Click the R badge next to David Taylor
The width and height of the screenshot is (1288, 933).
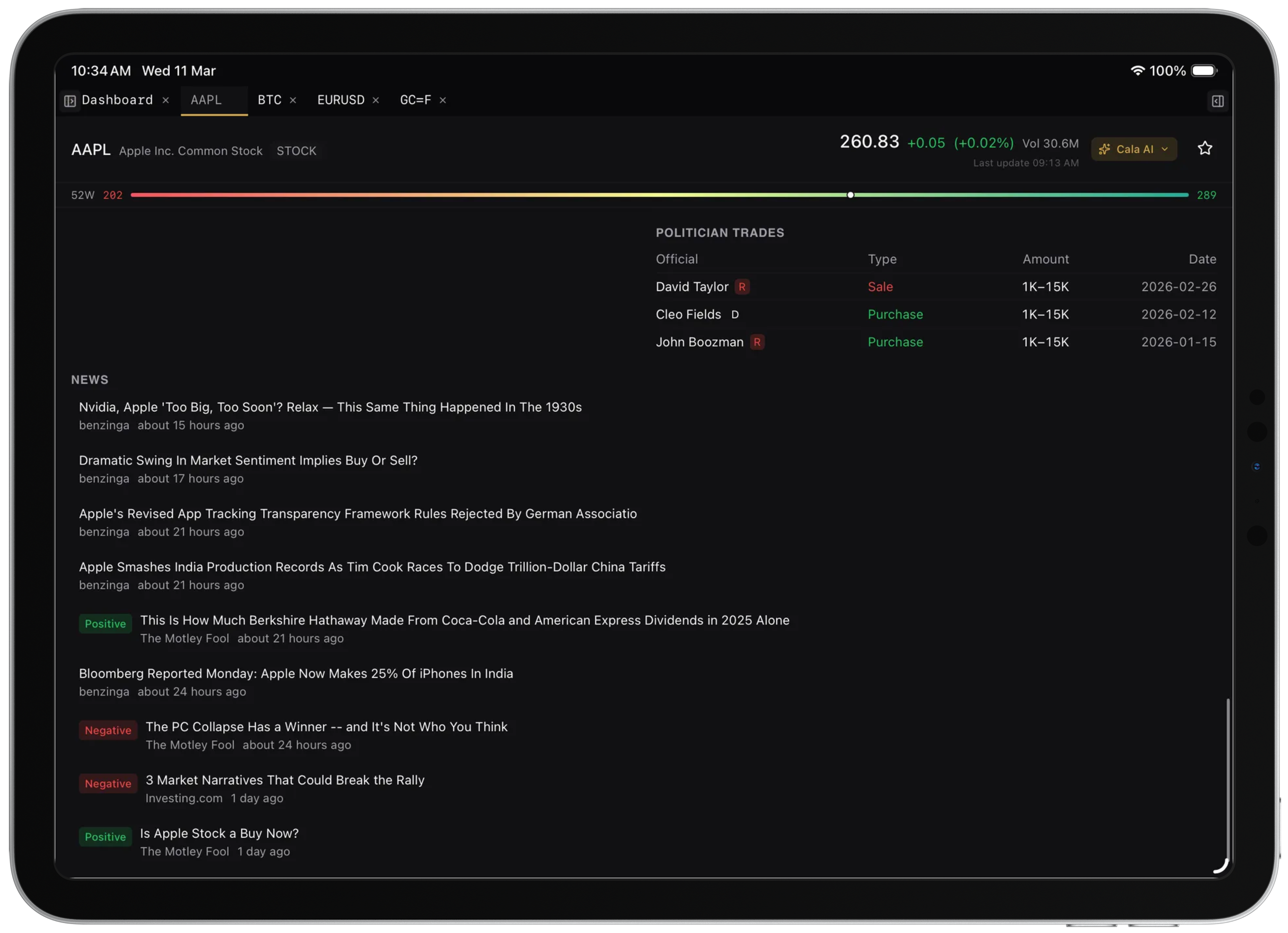click(743, 287)
